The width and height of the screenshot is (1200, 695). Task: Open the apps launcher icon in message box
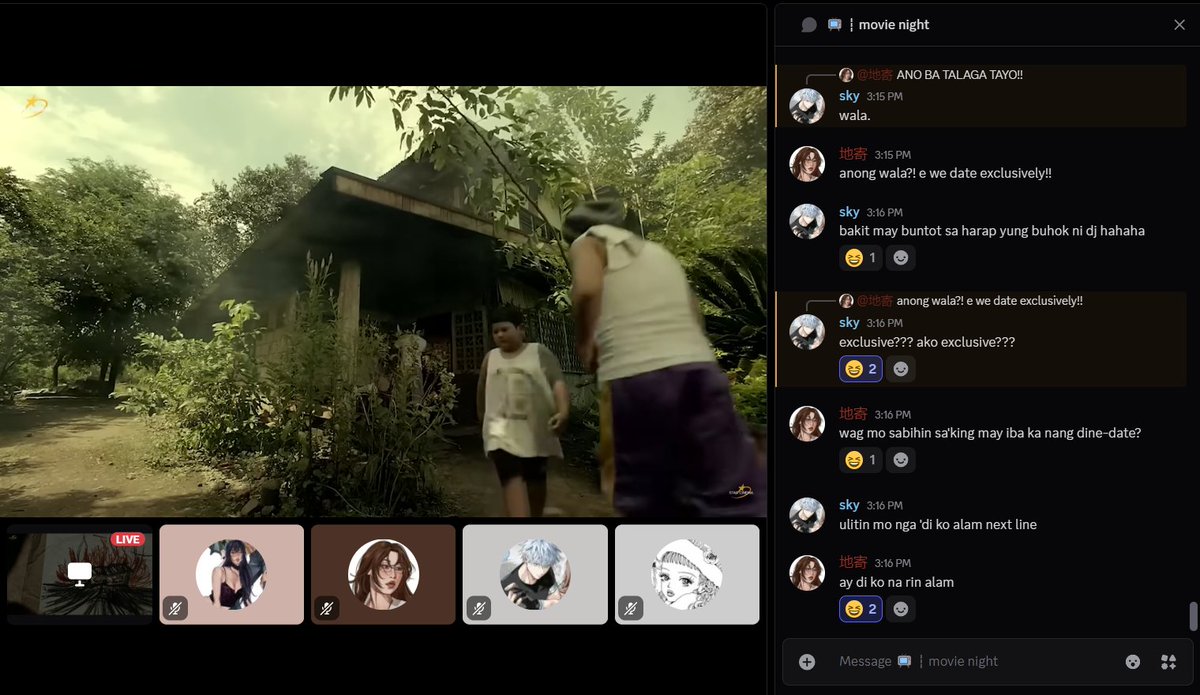[1168, 662]
